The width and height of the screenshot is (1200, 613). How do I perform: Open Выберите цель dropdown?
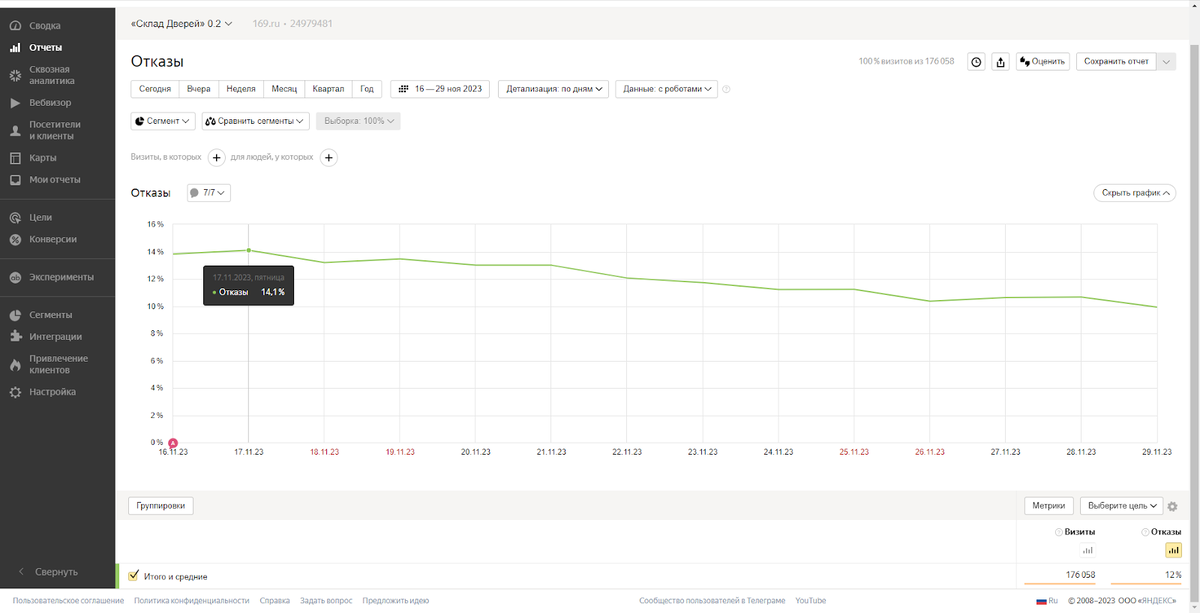tap(1122, 506)
